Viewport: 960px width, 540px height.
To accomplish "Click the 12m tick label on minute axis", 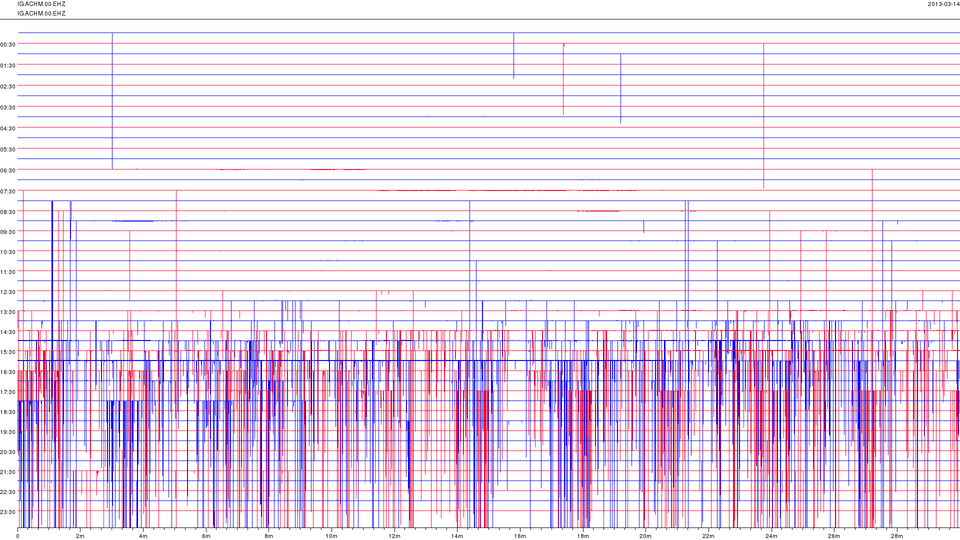I will click(x=394, y=536).
